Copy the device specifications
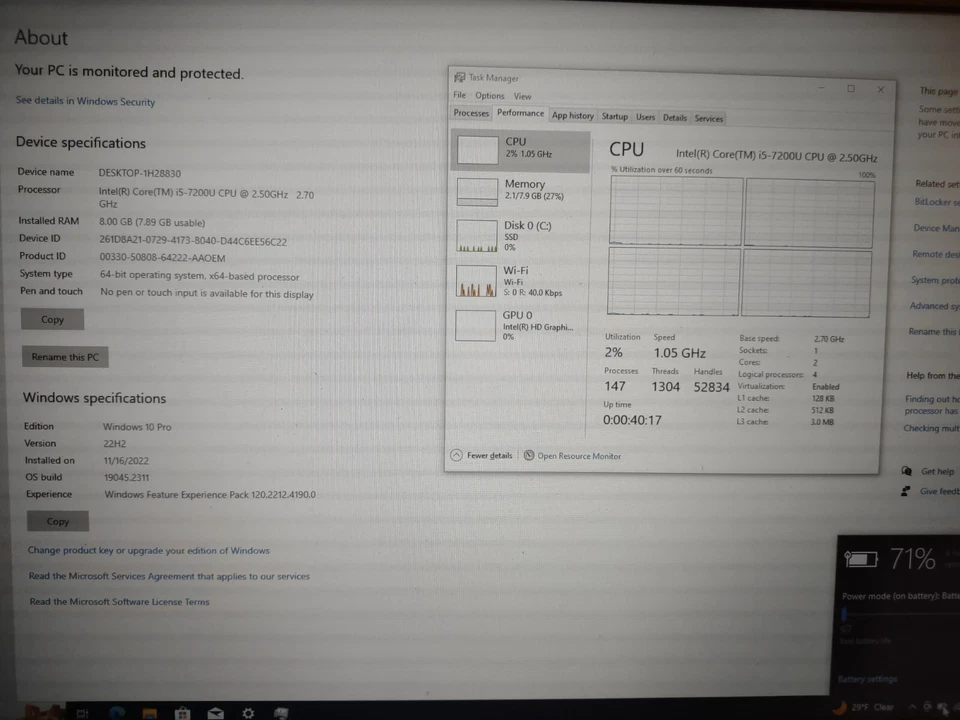 coord(51,319)
